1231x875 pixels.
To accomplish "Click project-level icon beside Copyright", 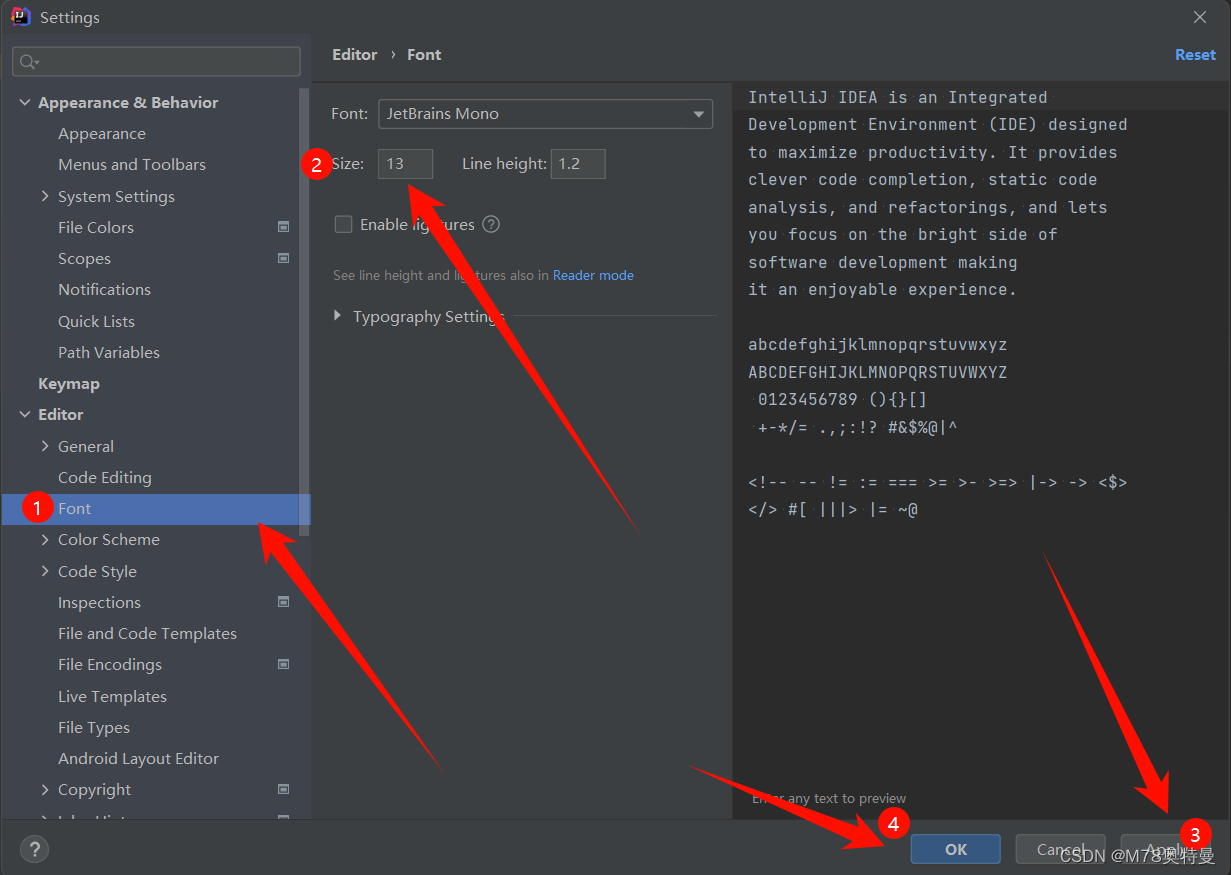I will [x=283, y=789].
